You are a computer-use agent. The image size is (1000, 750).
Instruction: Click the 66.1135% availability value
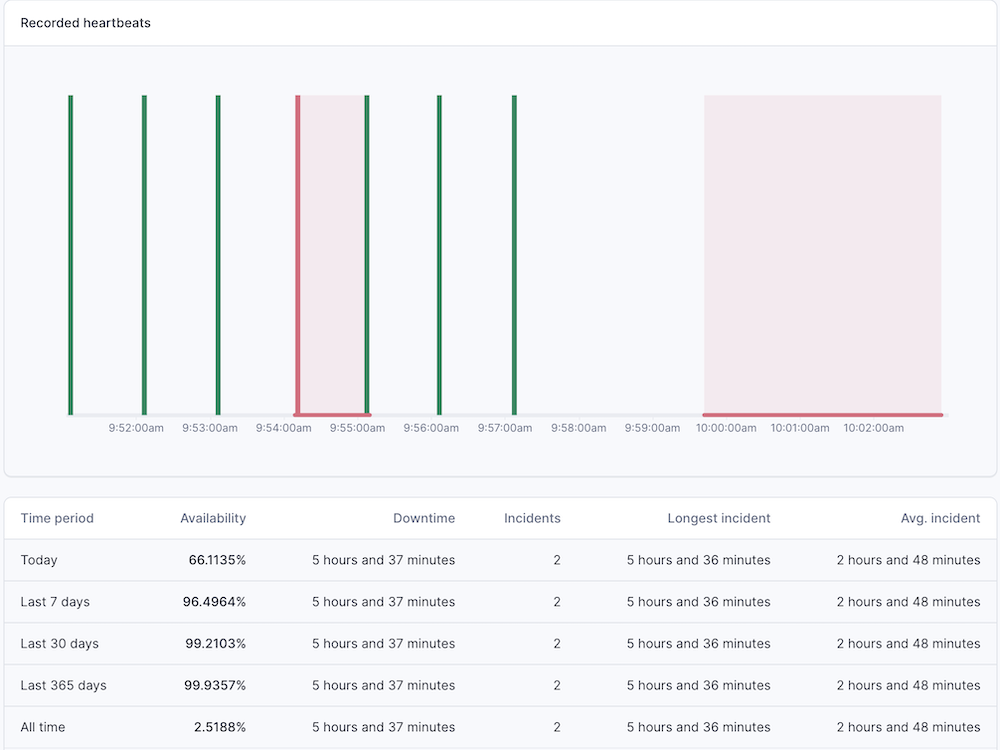point(217,560)
